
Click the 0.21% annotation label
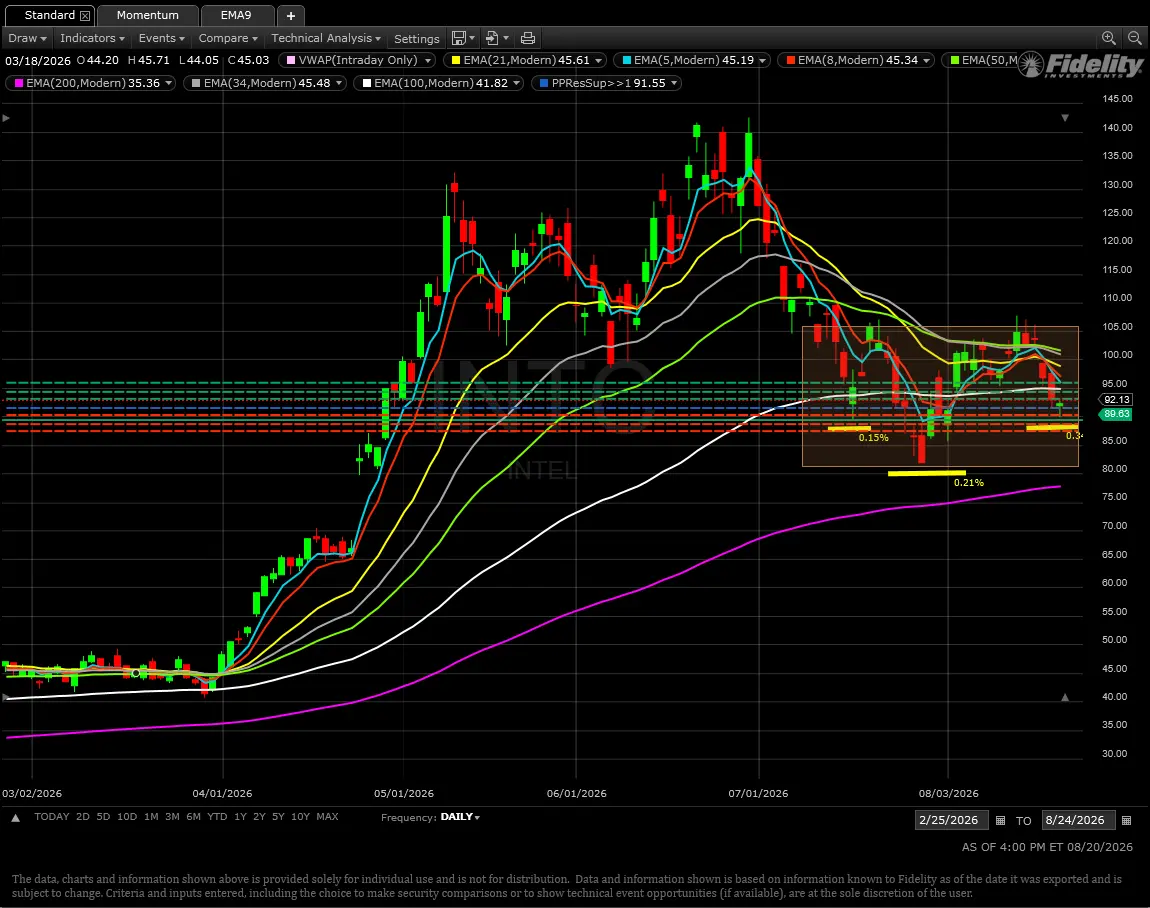969,483
